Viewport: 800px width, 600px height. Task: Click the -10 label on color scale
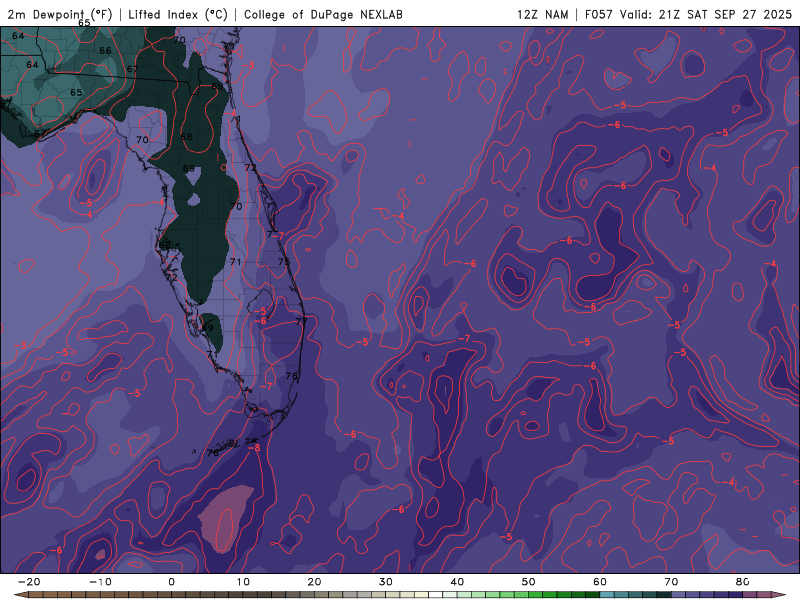[x=100, y=582]
